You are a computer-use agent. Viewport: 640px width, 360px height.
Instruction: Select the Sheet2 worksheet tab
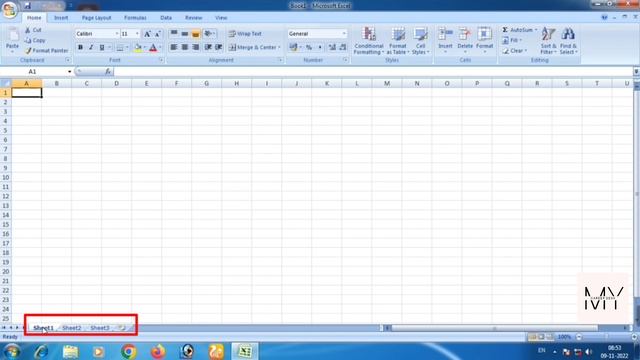pyautogui.click(x=72, y=328)
